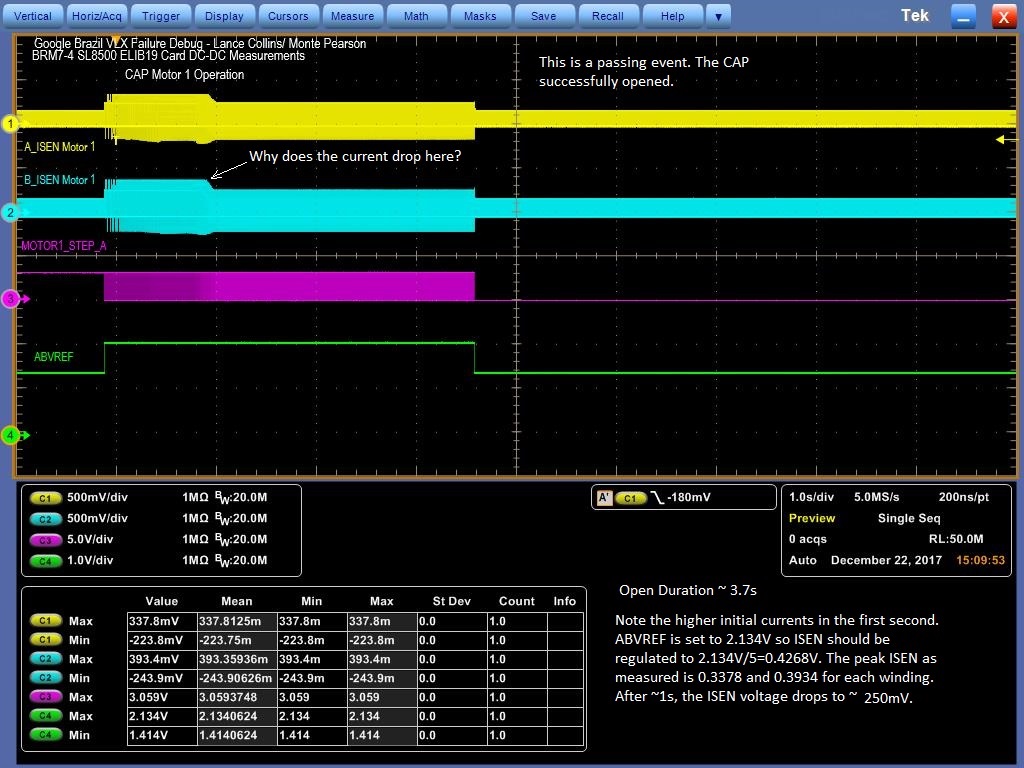Click the channel 1 yellow ground marker

click(x=11, y=124)
